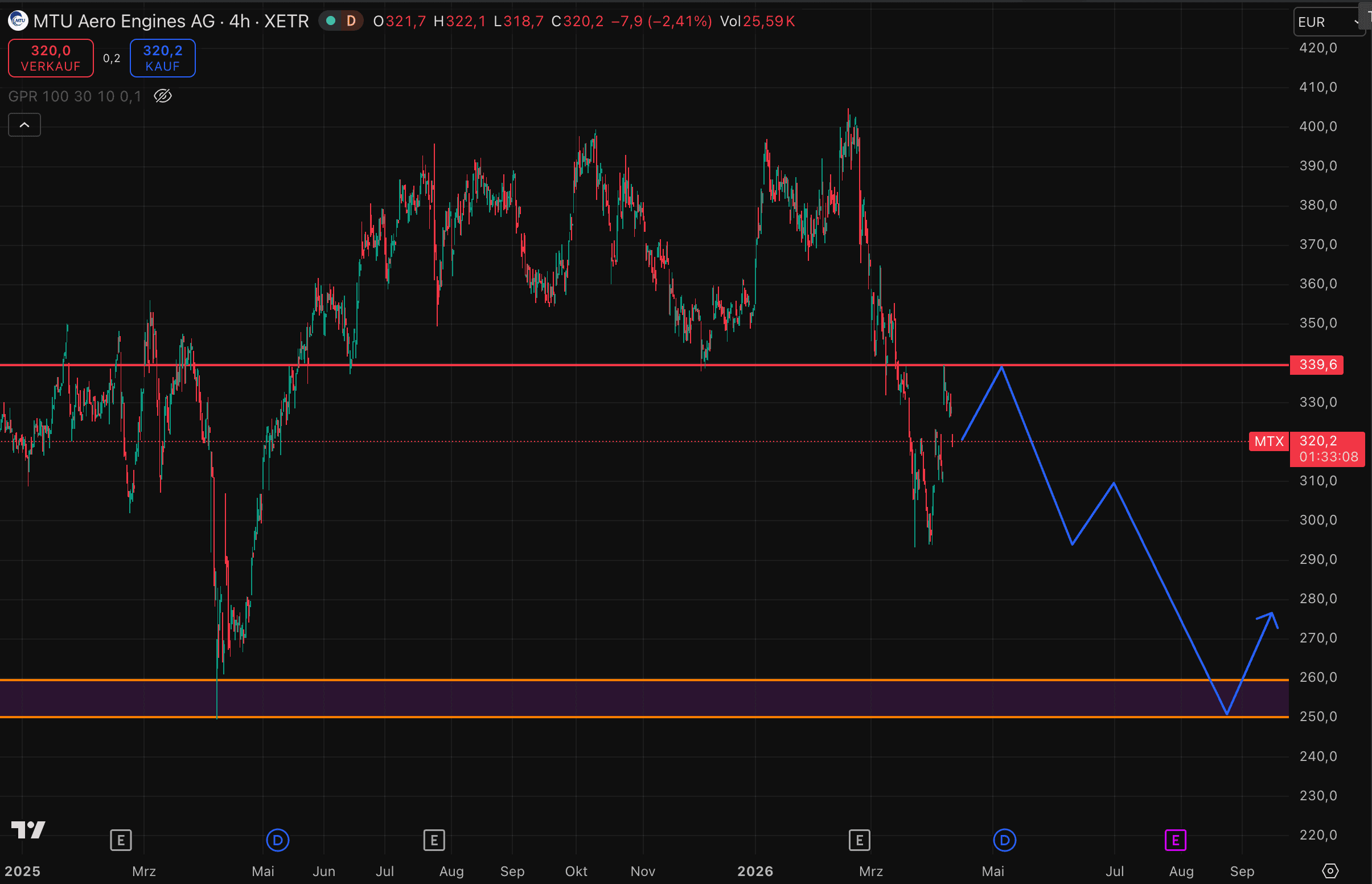Click the MTX price label on the price axis
Viewport: 1372px width, 884px height.
coord(1268,441)
